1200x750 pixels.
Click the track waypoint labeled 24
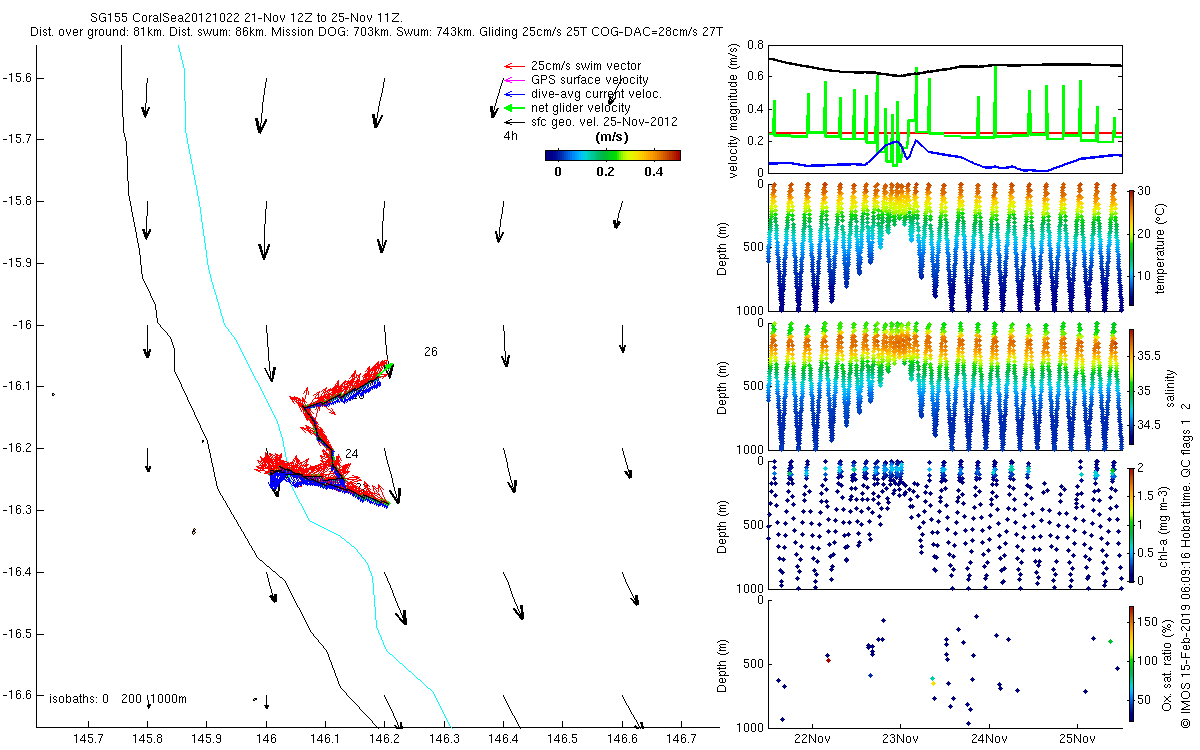click(352, 454)
